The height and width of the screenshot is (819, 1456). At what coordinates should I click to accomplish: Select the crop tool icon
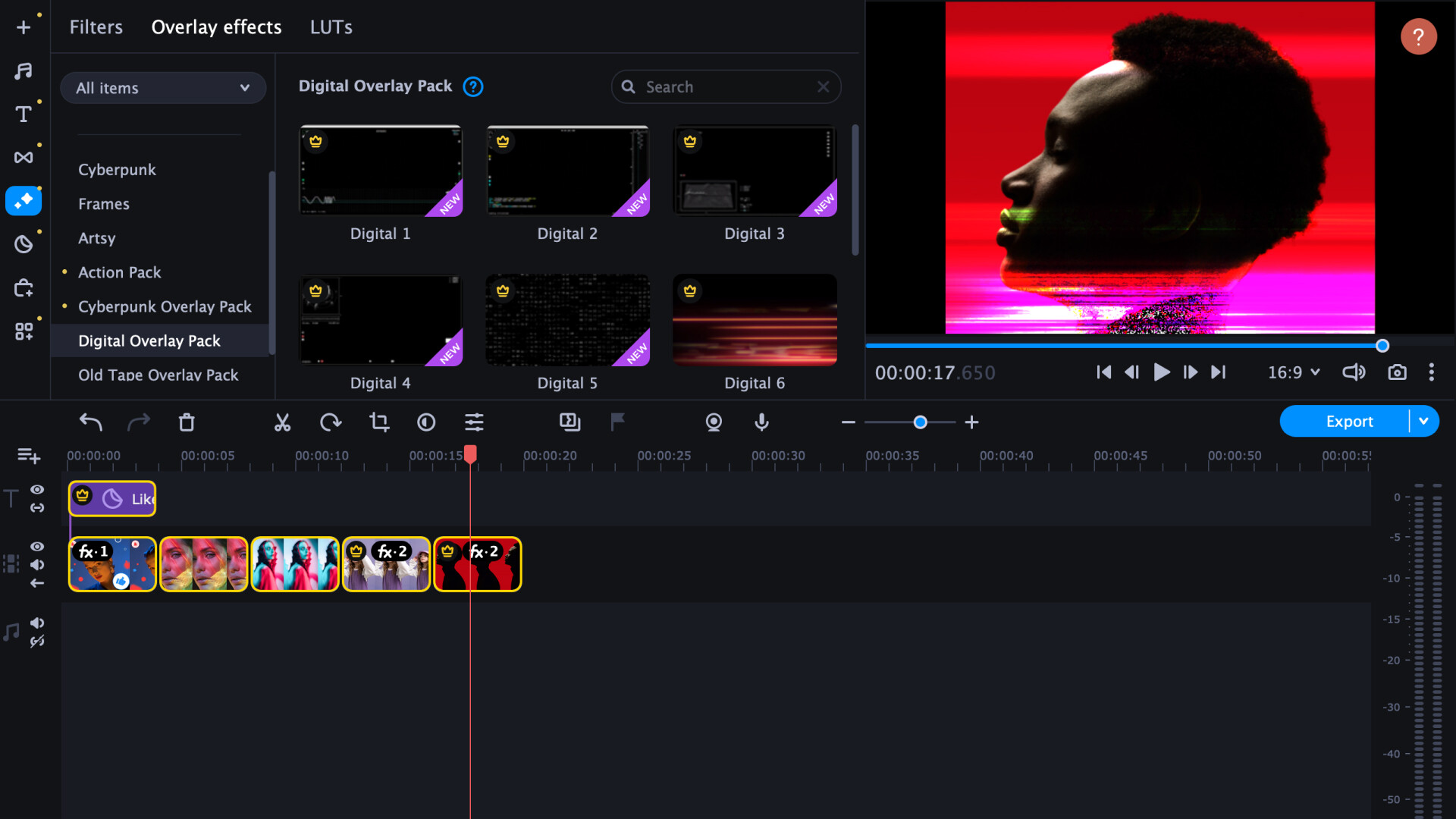coord(378,421)
